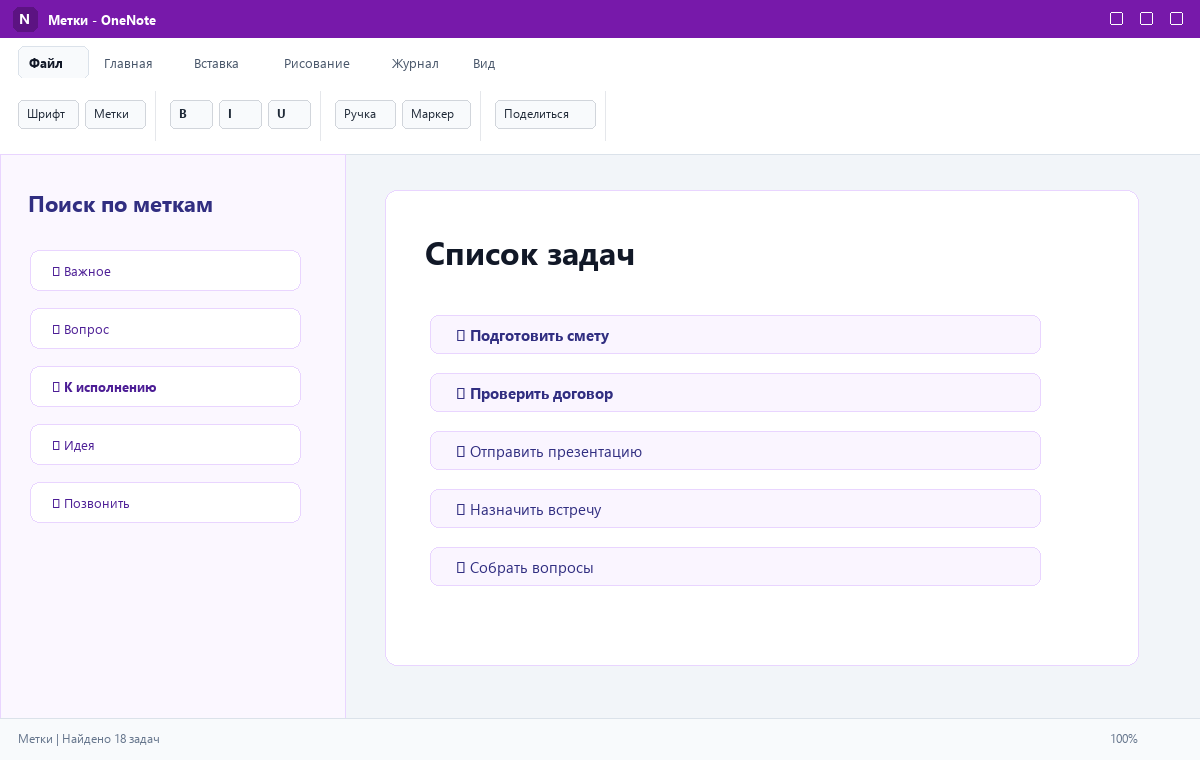Click the Метки ribbon button

[115, 114]
